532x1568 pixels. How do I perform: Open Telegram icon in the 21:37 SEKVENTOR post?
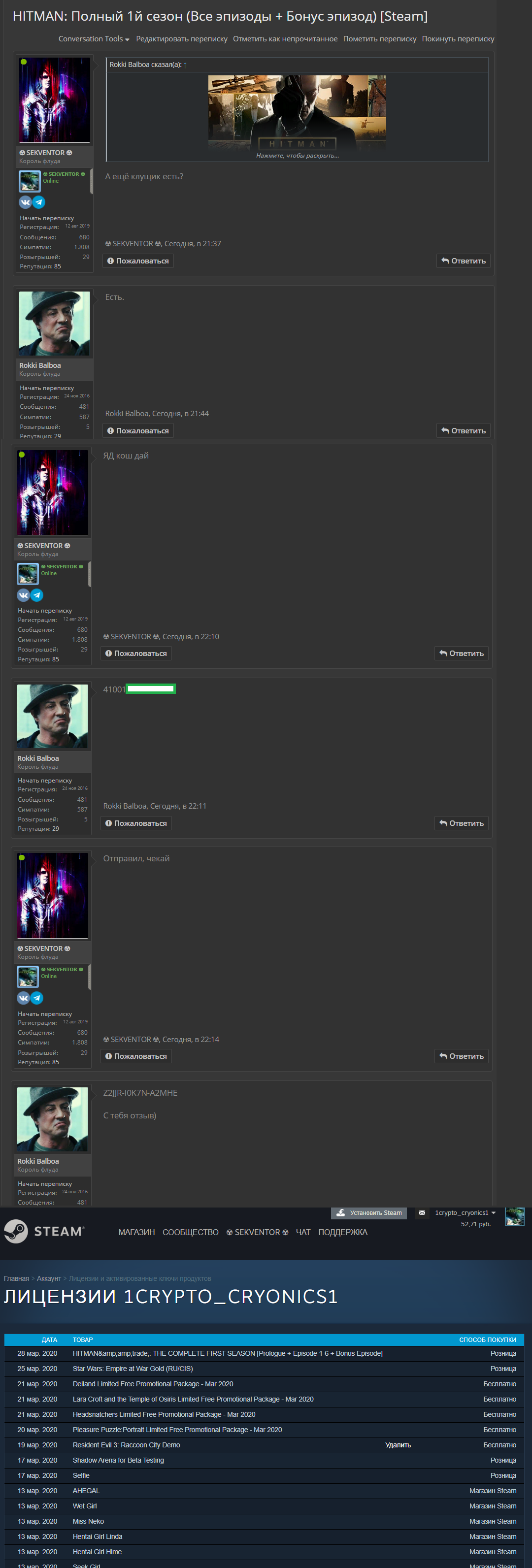click(x=39, y=202)
